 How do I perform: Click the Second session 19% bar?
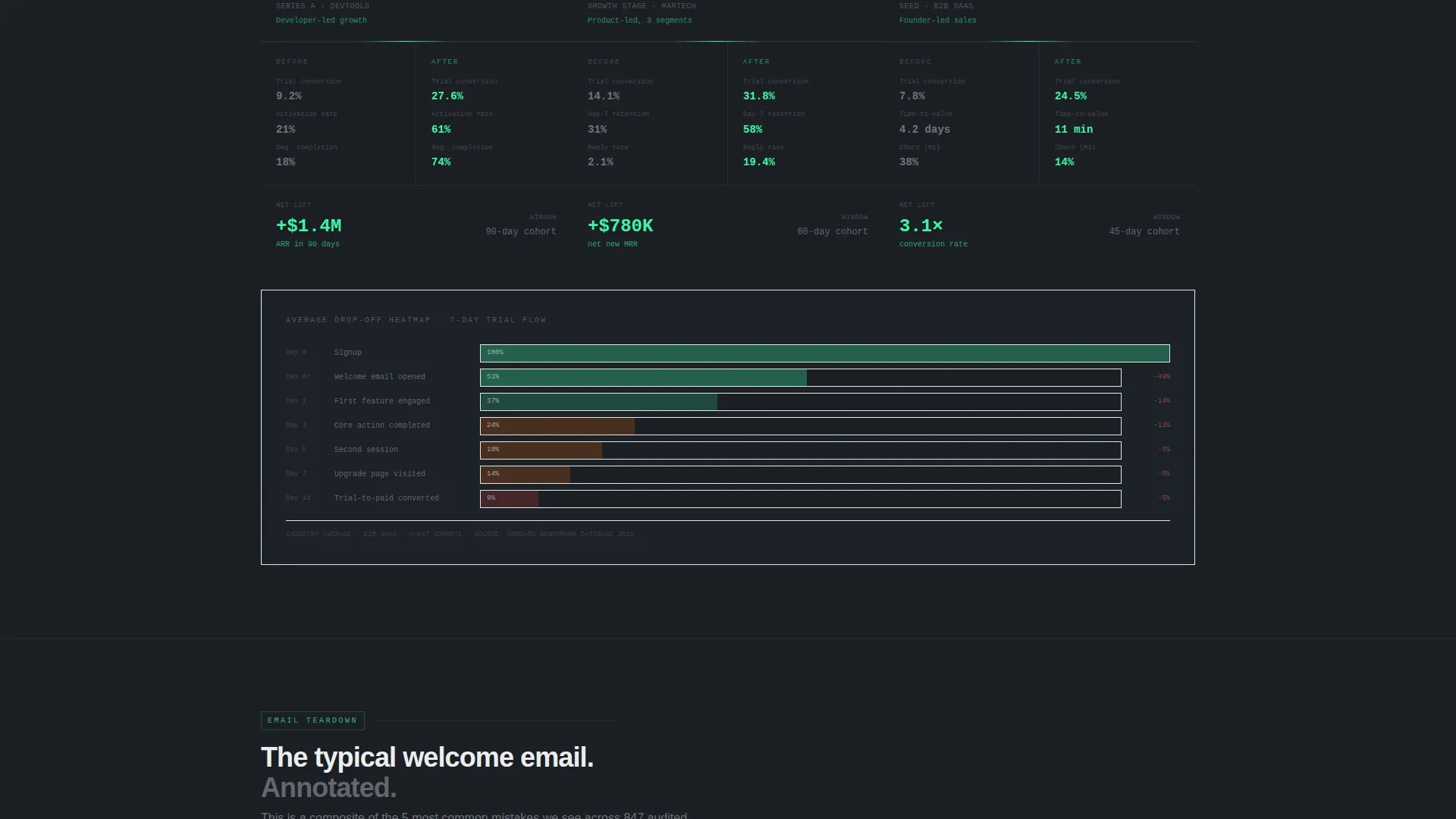click(x=800, y=450)
